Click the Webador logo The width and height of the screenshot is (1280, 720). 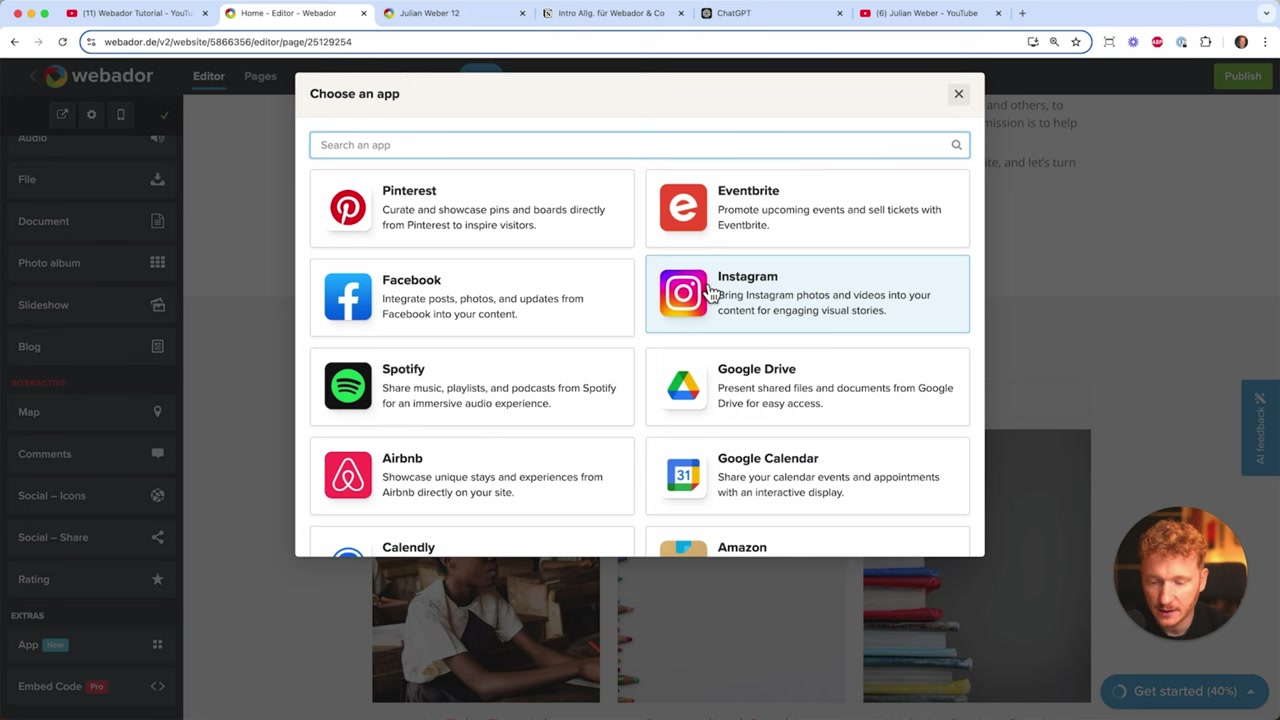pyautogui.click(x=99, y=76)
